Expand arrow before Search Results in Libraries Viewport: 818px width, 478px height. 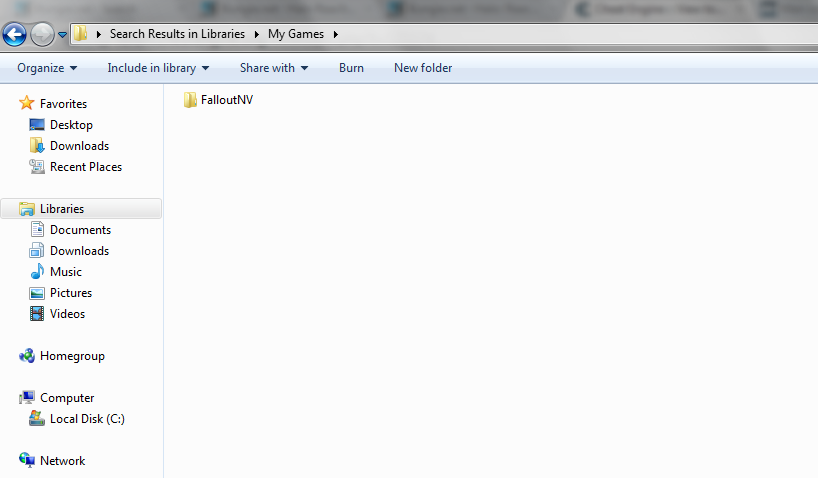point(99,34)
